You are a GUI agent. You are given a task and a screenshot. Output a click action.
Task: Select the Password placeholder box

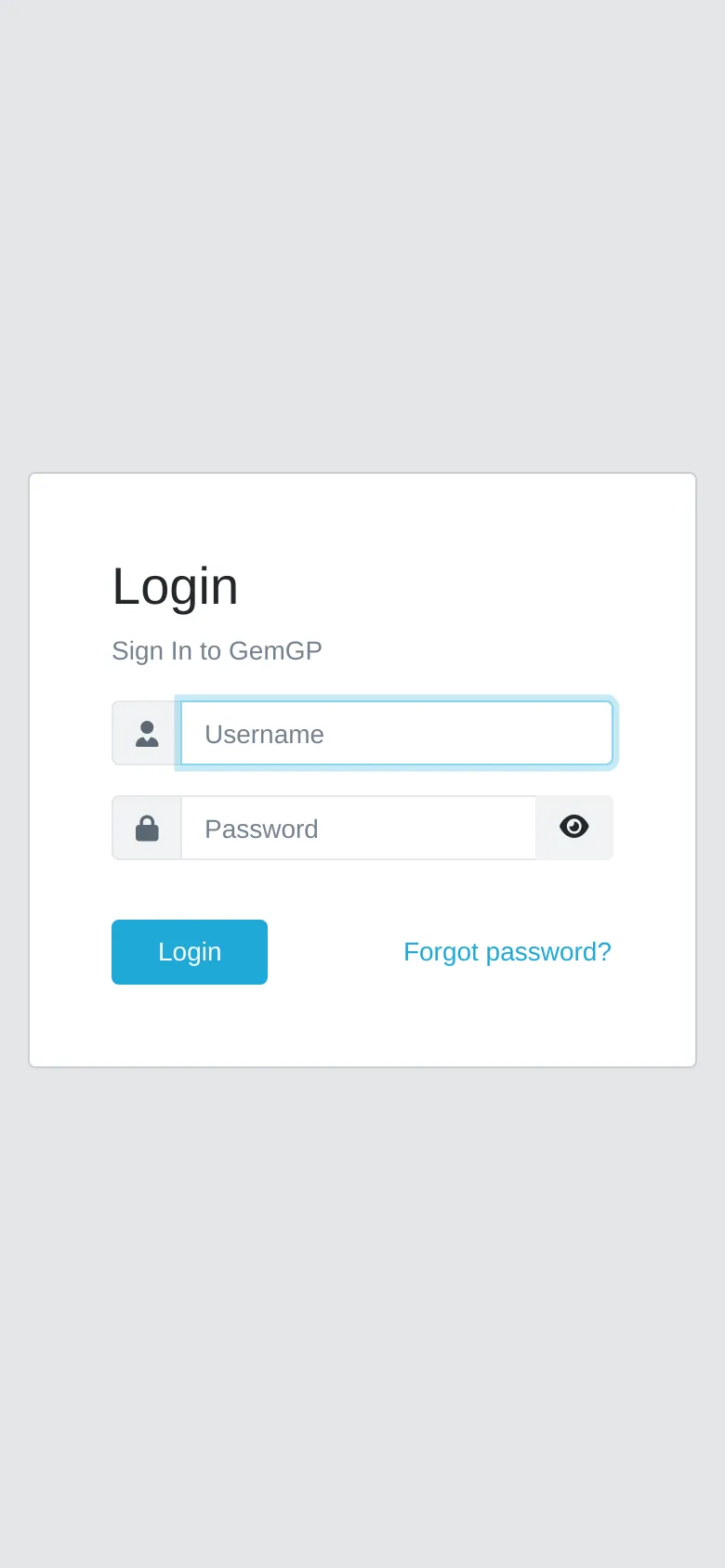click(359, 828)
